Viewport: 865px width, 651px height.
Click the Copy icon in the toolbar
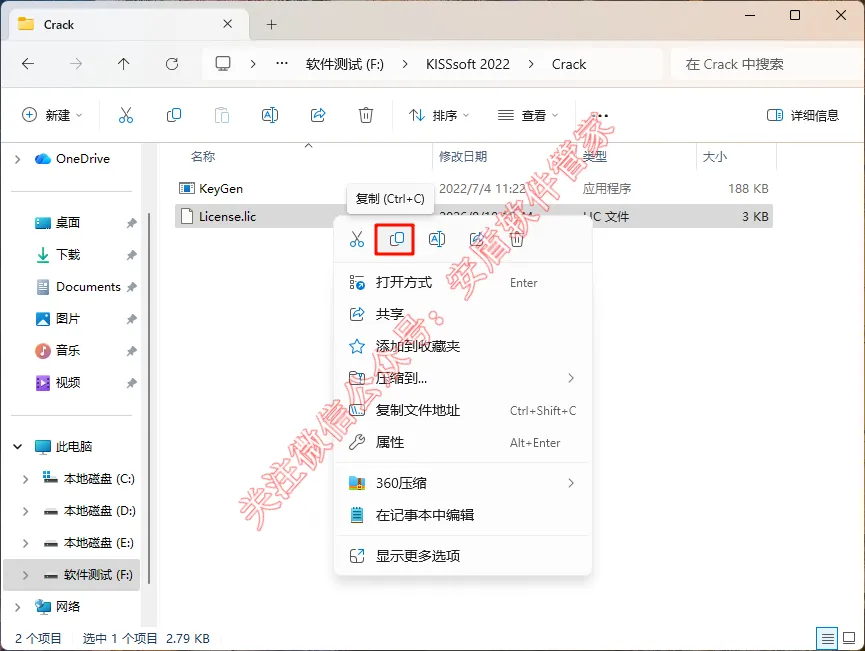click(174, 115)
